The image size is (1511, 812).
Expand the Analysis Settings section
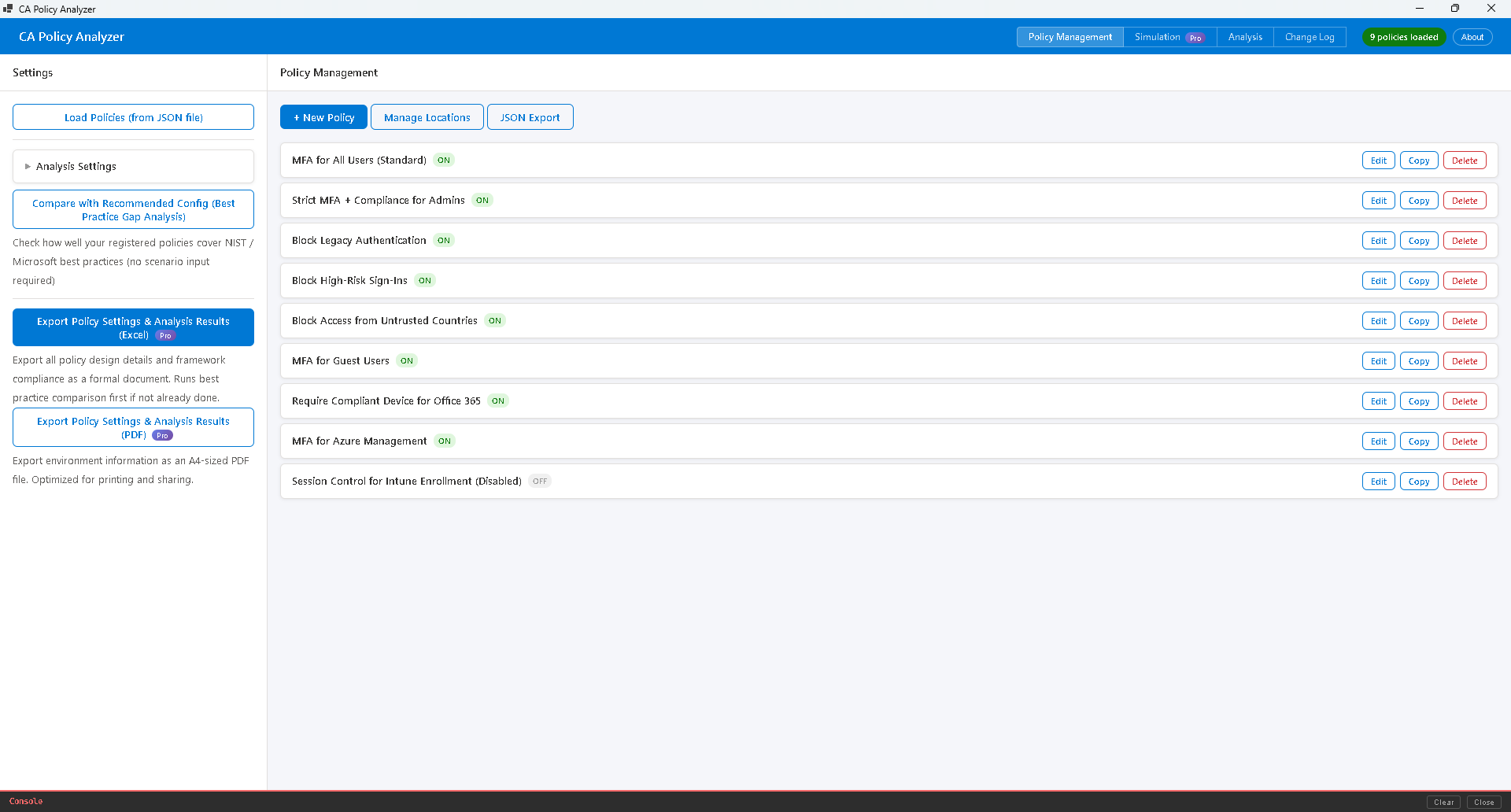point(76,166)
